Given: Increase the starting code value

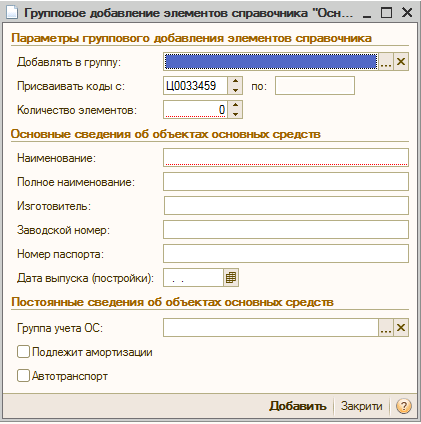Looking at the screenshot, I should coord(235,81).
